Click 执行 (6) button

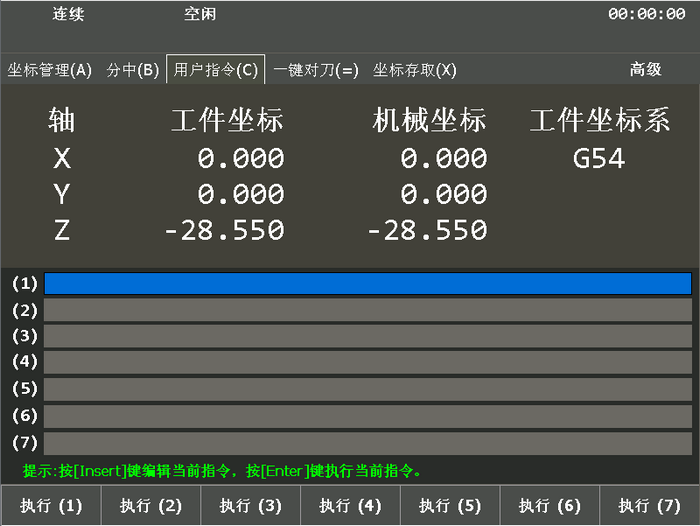pyautogui.click(x=550, y=506)
